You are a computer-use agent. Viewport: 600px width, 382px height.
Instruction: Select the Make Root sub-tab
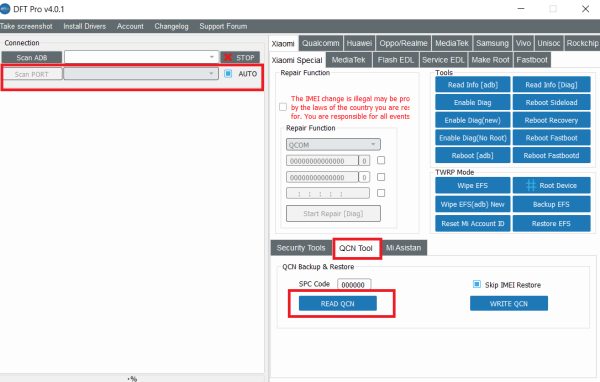490,60
